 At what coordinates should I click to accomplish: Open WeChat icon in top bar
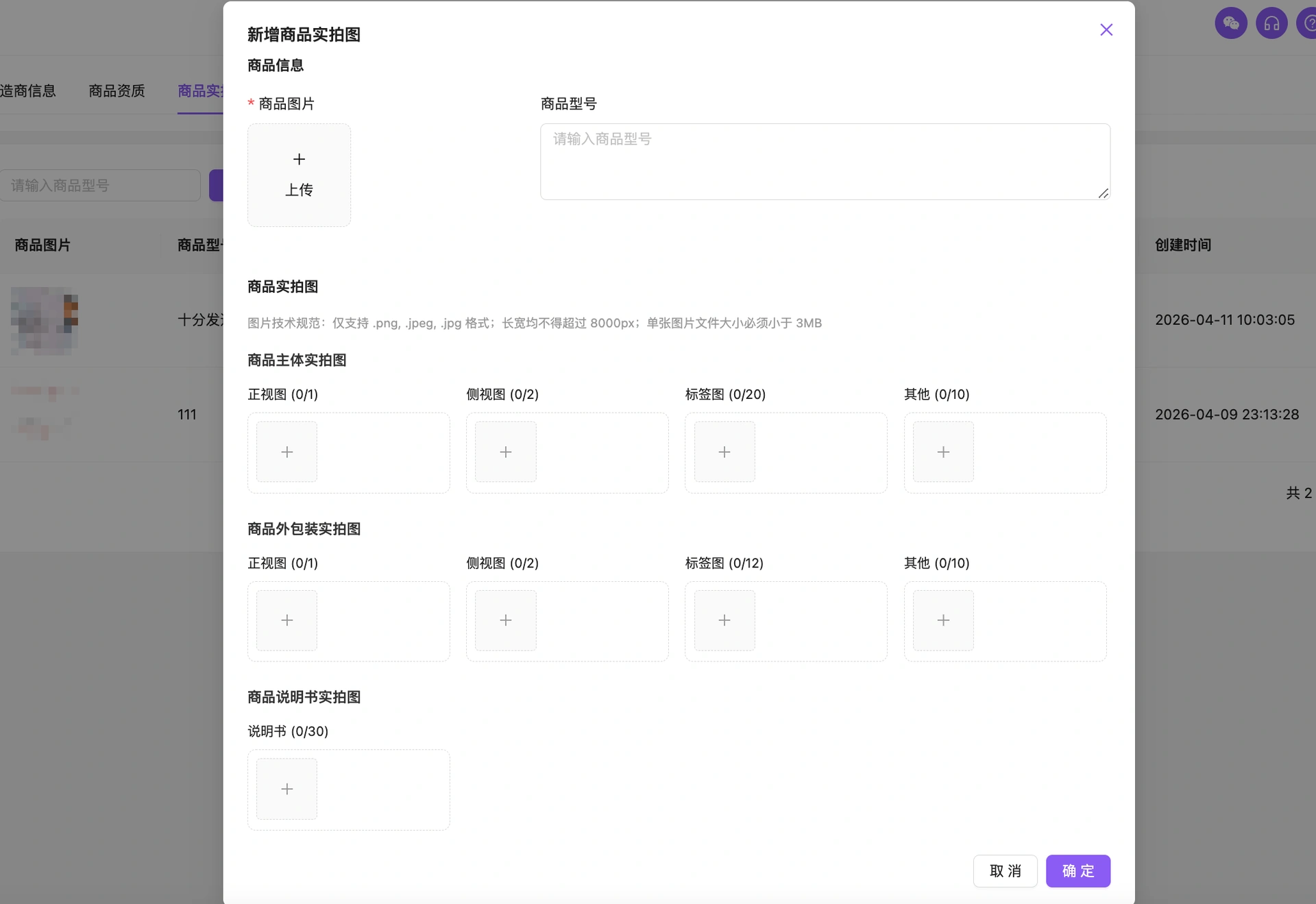1230,23
